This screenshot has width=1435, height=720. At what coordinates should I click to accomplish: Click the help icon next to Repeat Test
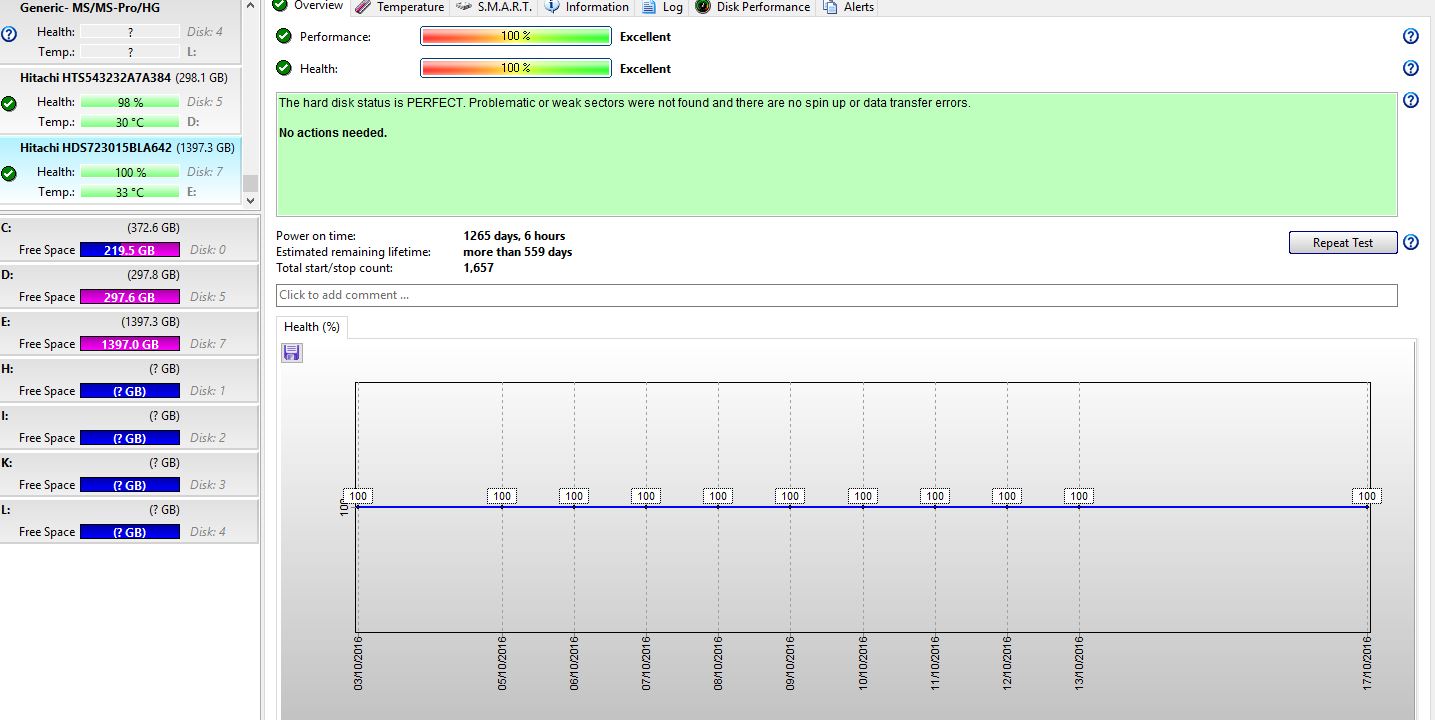[1410, 243]
